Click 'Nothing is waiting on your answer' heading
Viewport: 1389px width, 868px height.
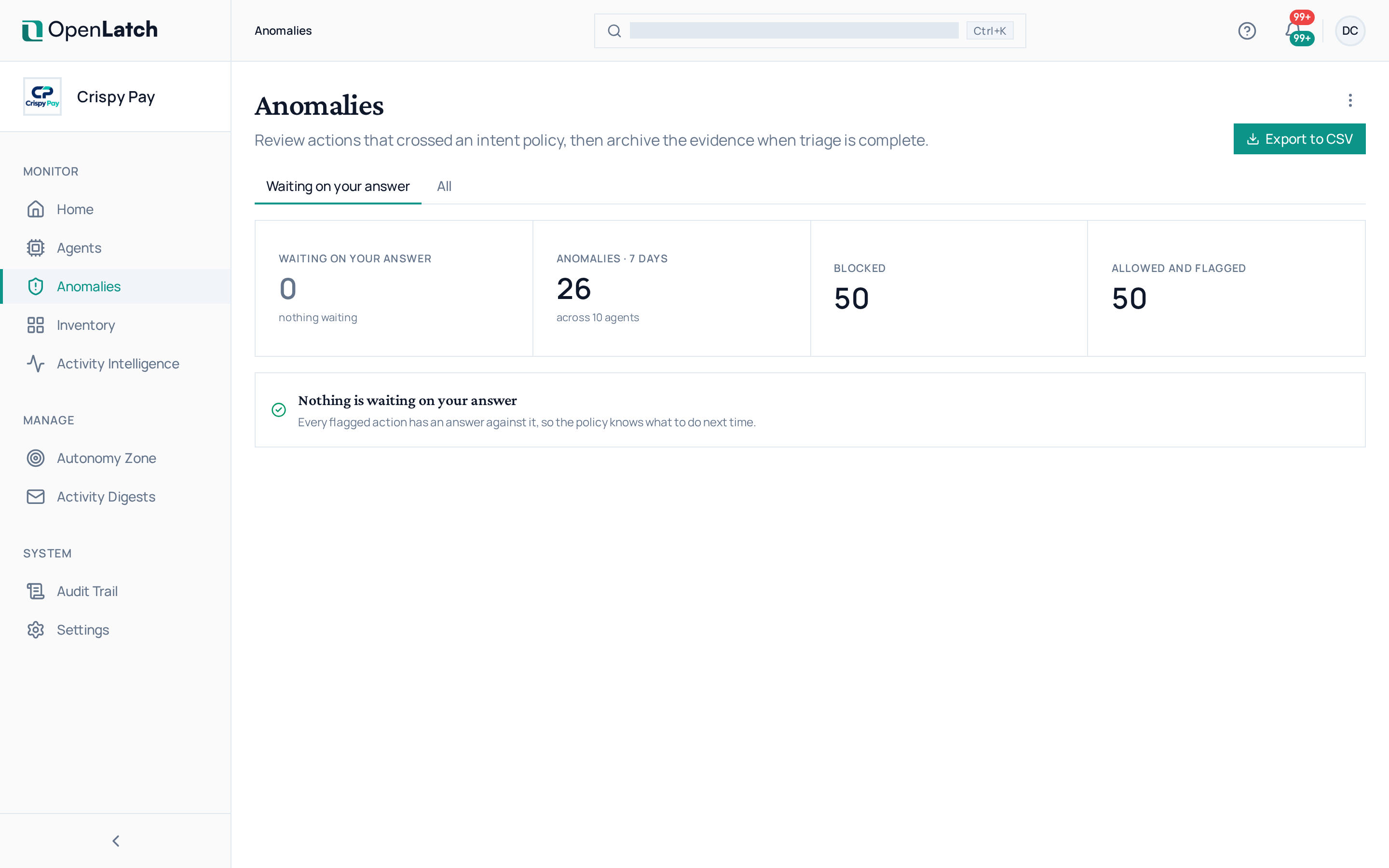(x=408, y=400)
